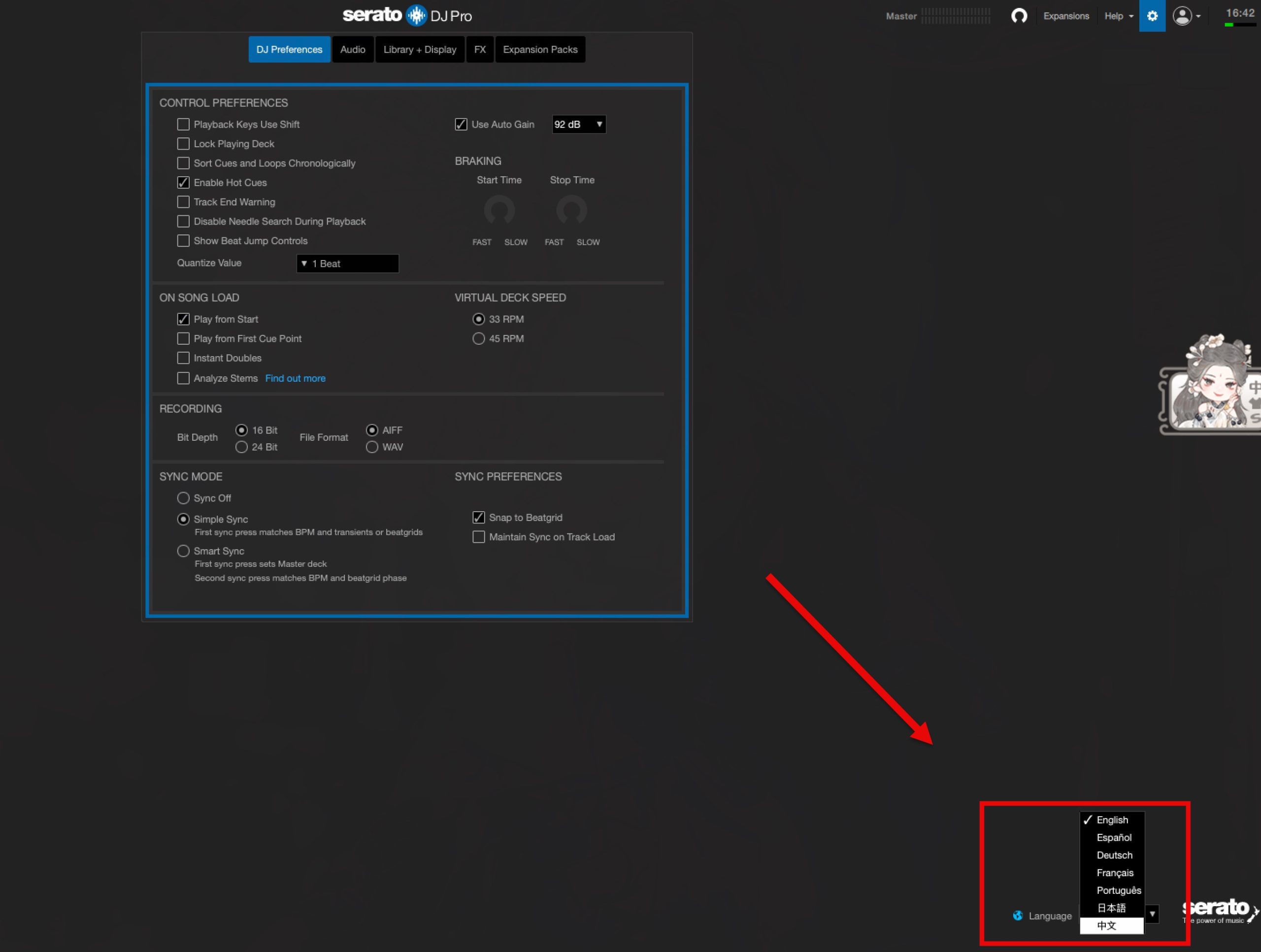Select the 45 RPM radio button
The image size is (1261, 952).
pyautogui.click(x=478, y=339)
